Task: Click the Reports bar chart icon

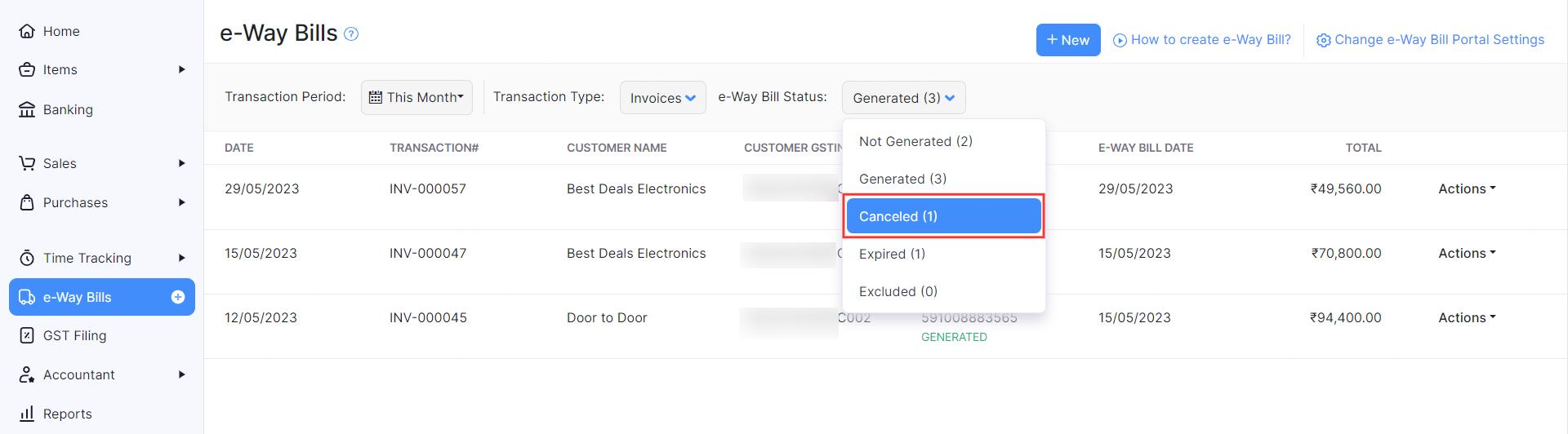Action: (x=27, y=414)
